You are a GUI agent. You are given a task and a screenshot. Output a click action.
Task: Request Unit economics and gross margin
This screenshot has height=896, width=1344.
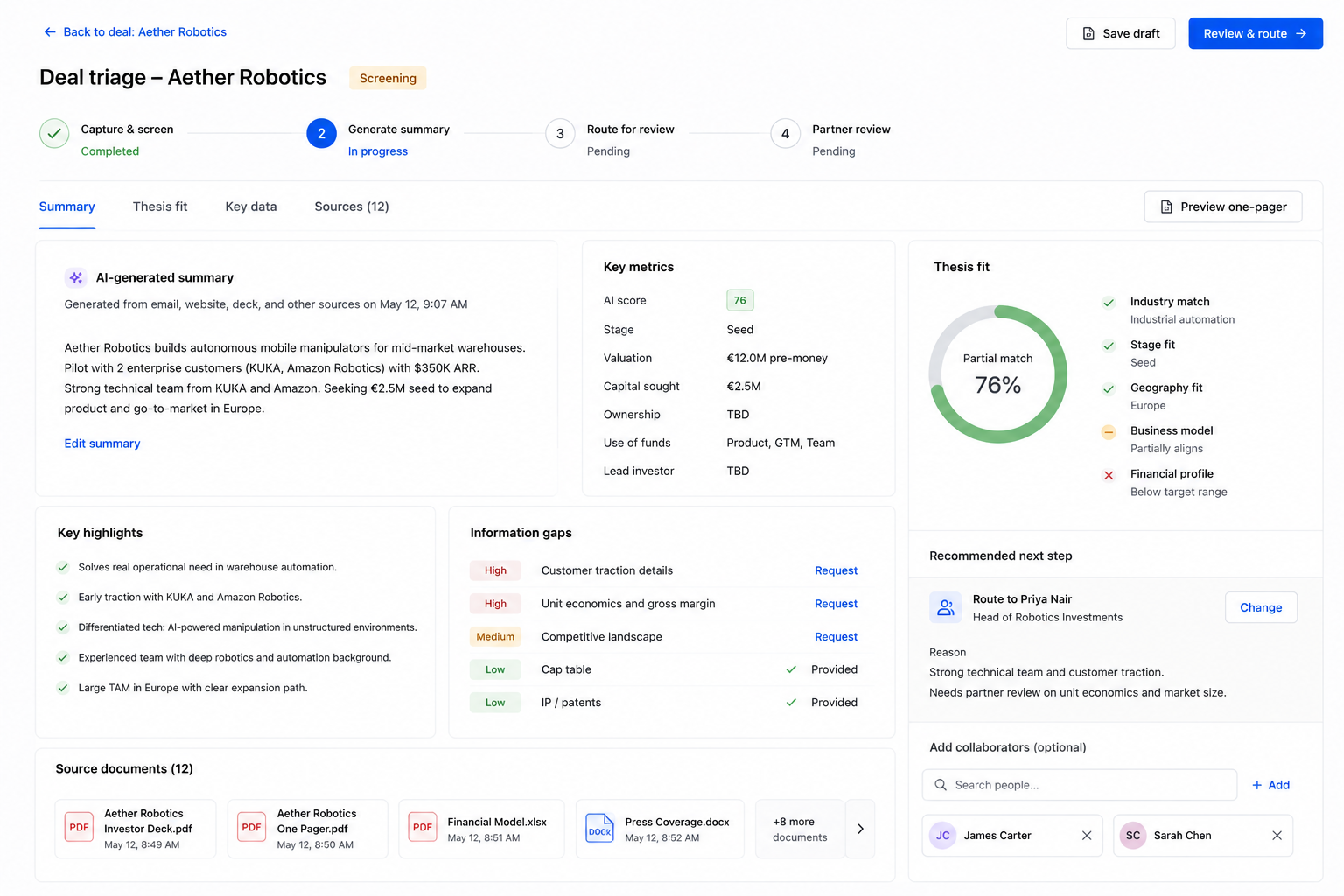pyautogui.click(x=836, y=604)
